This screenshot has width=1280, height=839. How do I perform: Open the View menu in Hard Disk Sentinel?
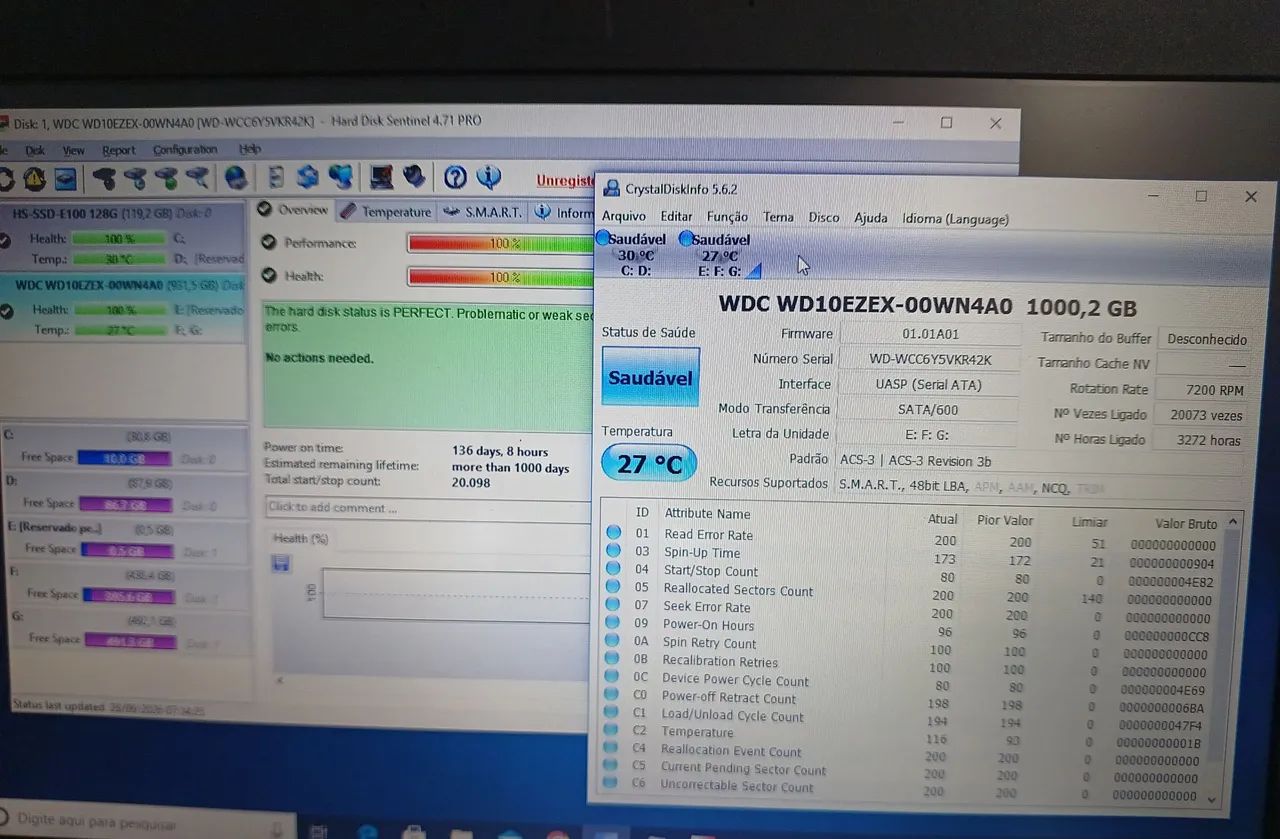(x=74, y=150)
